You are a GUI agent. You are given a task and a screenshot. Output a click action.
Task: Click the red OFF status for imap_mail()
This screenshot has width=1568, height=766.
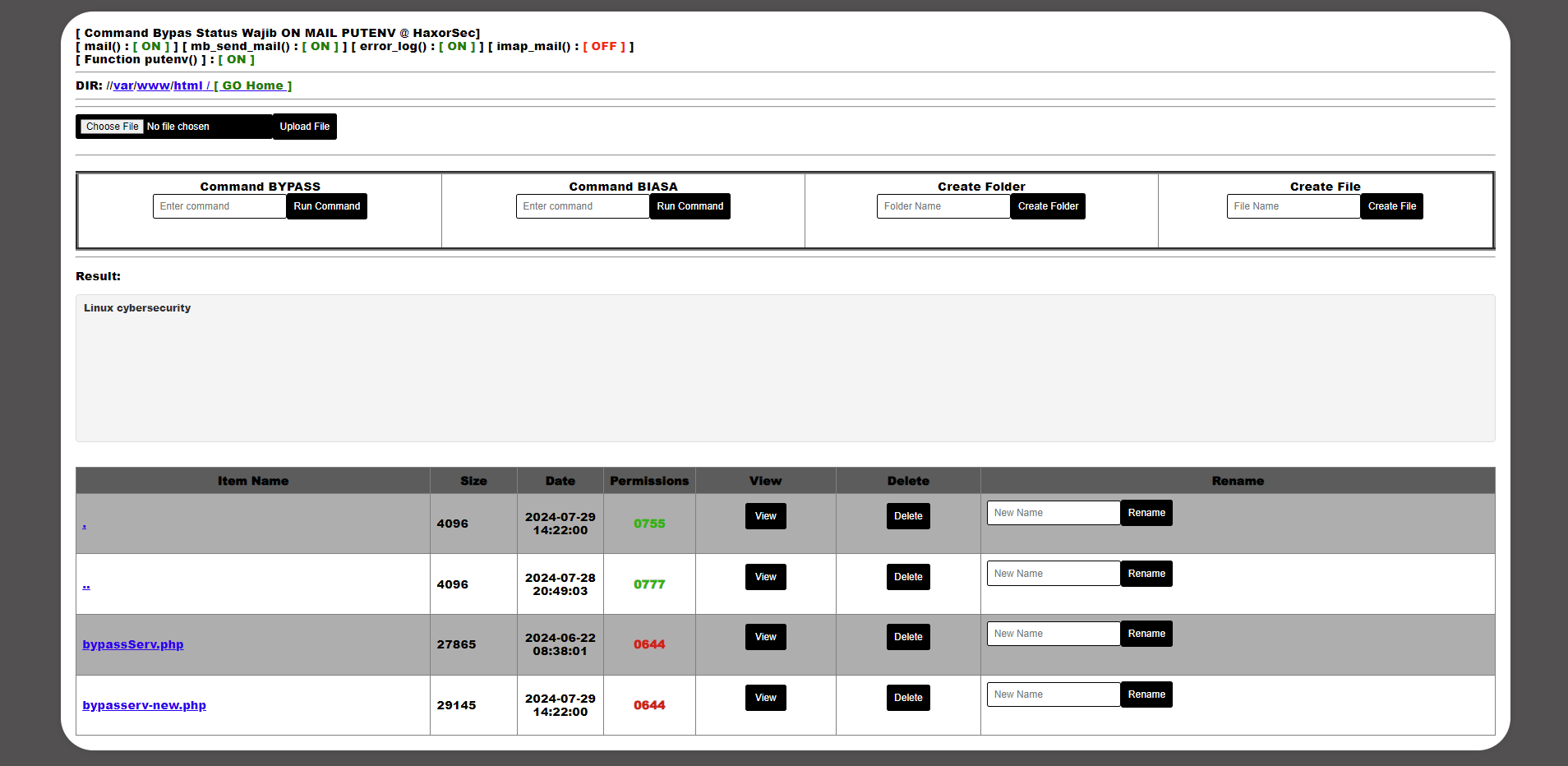click(x=604, y=47)
